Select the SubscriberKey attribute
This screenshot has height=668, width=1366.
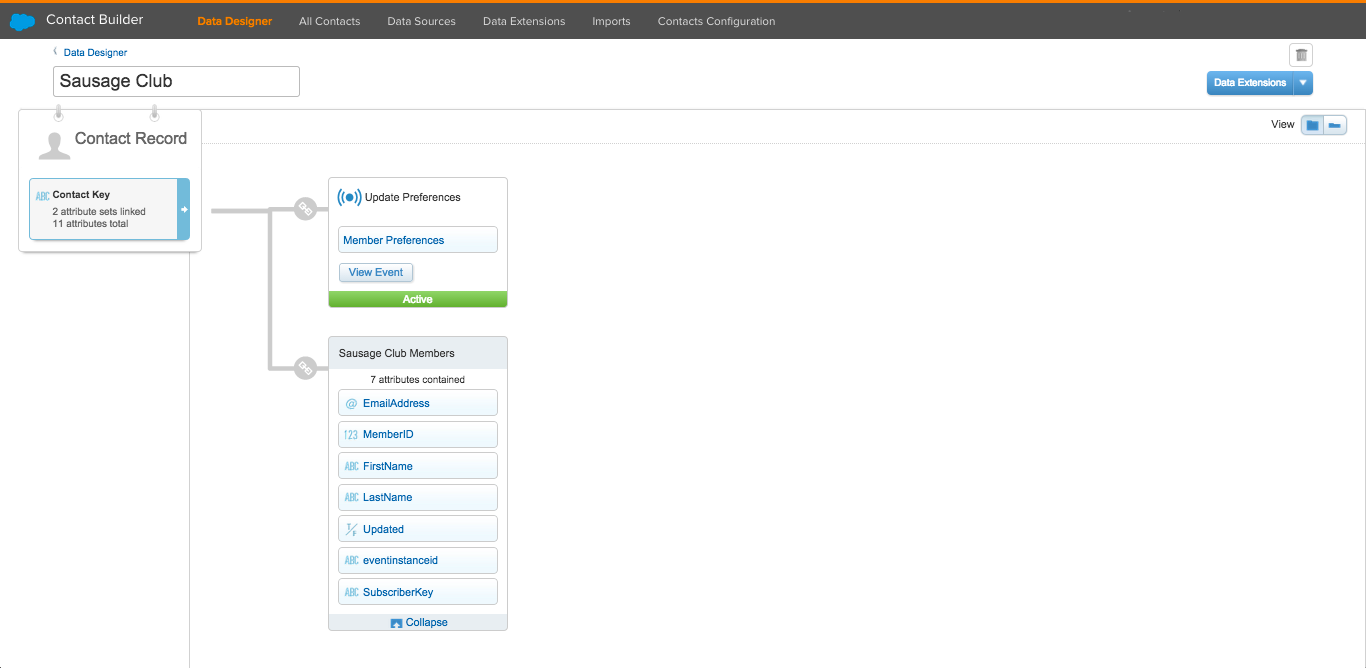[x=418, y=592]
